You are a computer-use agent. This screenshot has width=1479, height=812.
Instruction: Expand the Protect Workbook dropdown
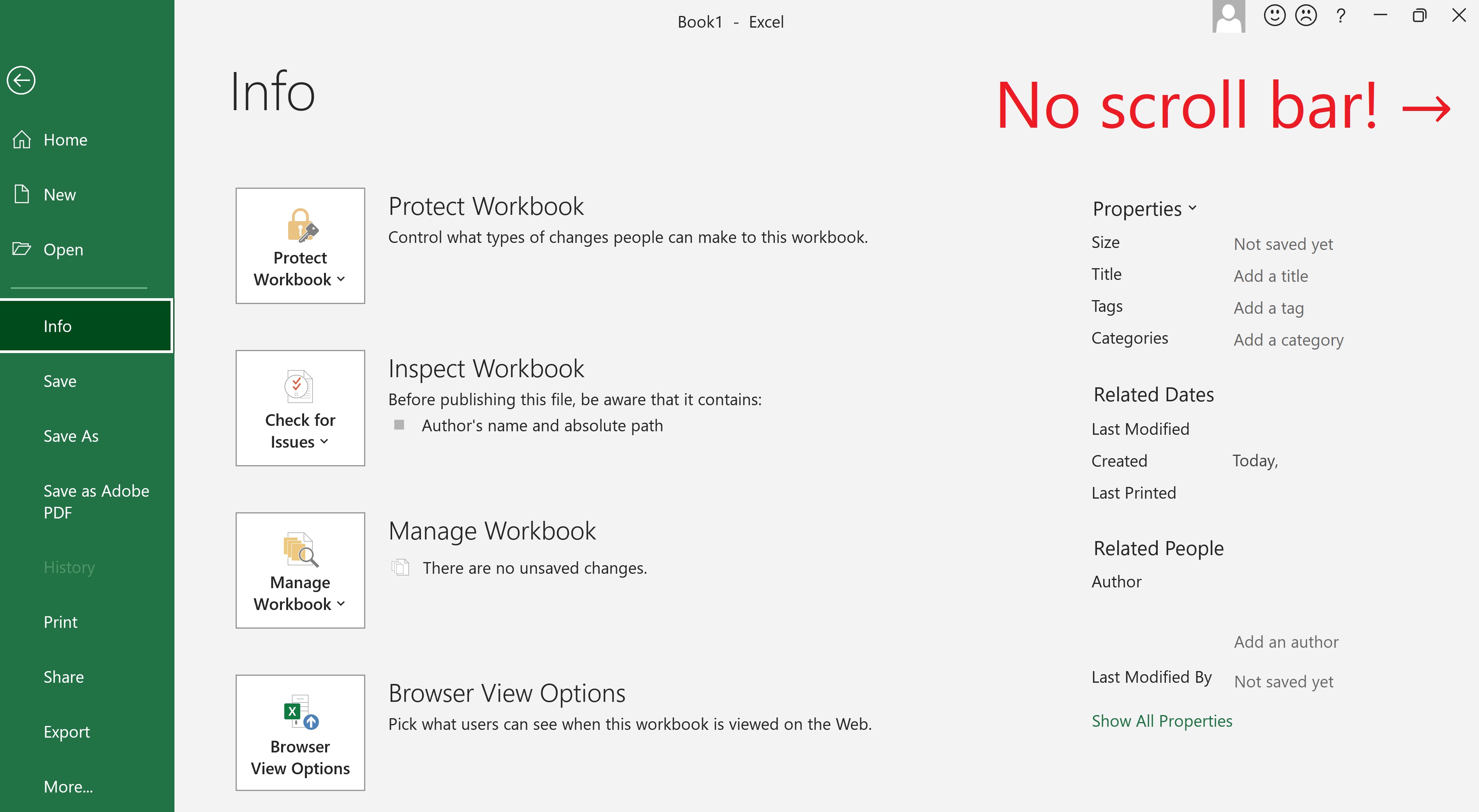300,246
